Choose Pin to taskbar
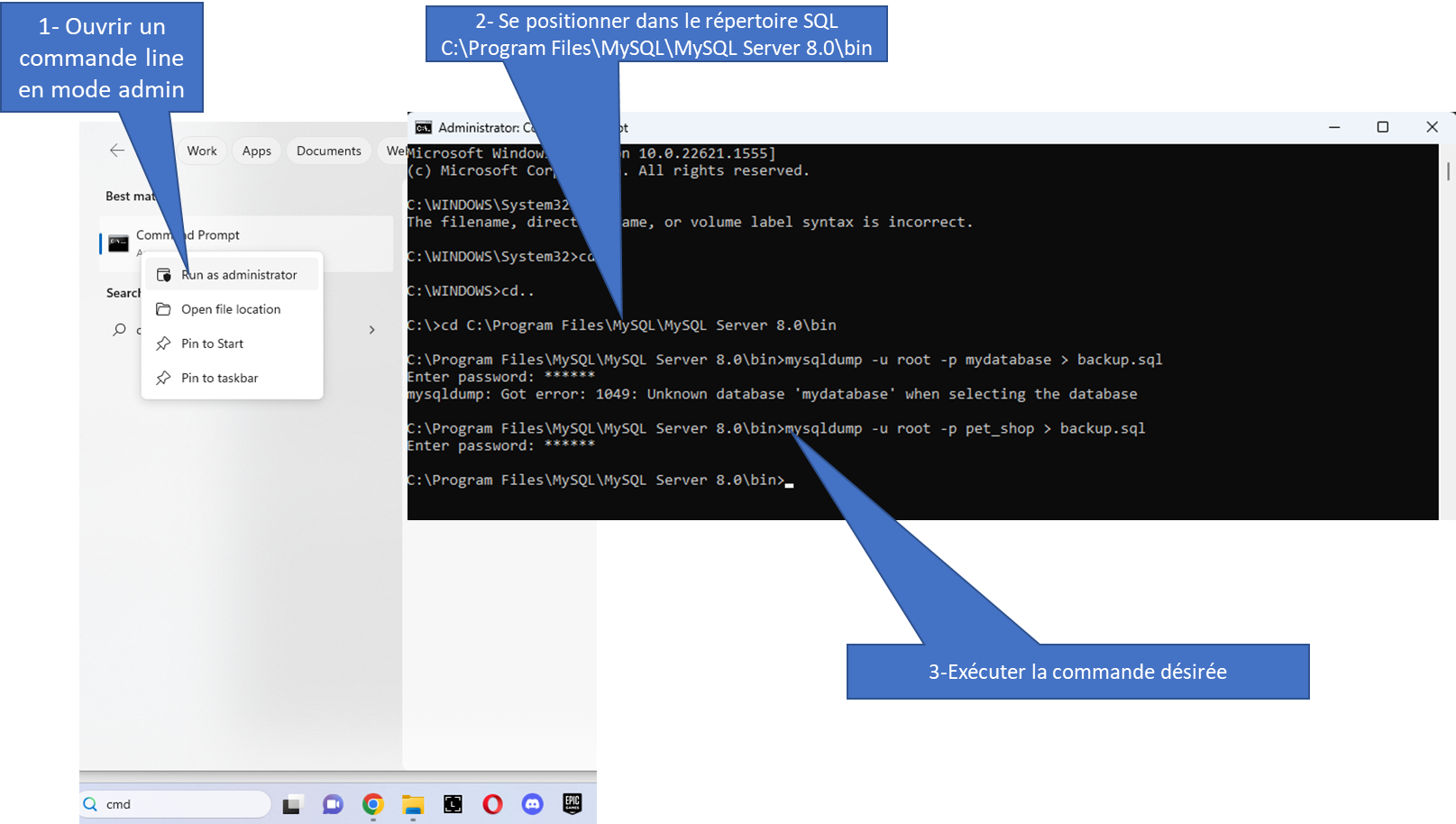Image resolution: width=1456 pixels, height=824 pixels. pos(233,378)
